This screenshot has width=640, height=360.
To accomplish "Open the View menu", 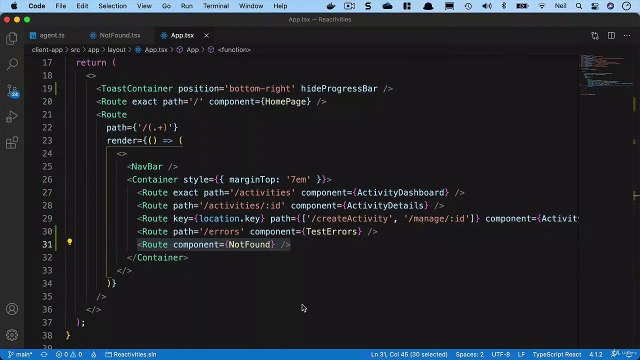I will (x=144, y=6).
